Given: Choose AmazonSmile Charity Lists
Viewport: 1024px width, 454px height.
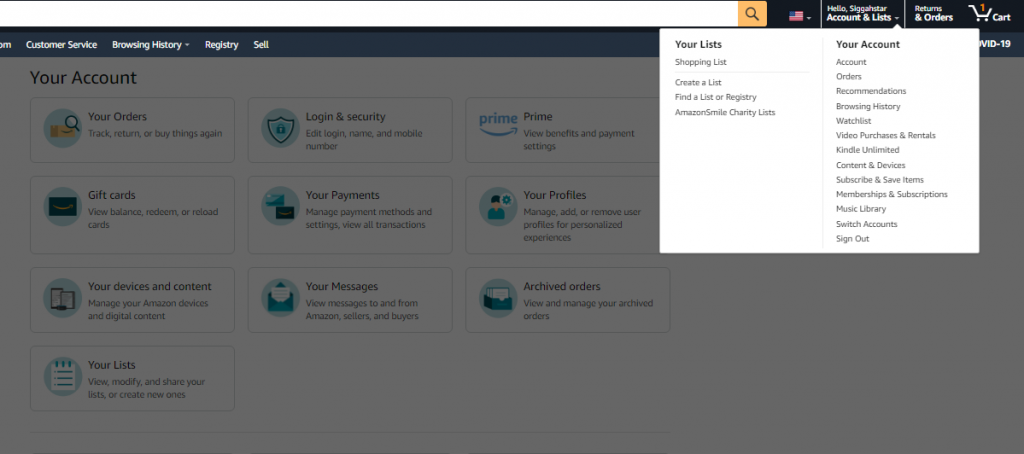Looking at the screenshot, I should pyautogui.click(x=725, y=112).
